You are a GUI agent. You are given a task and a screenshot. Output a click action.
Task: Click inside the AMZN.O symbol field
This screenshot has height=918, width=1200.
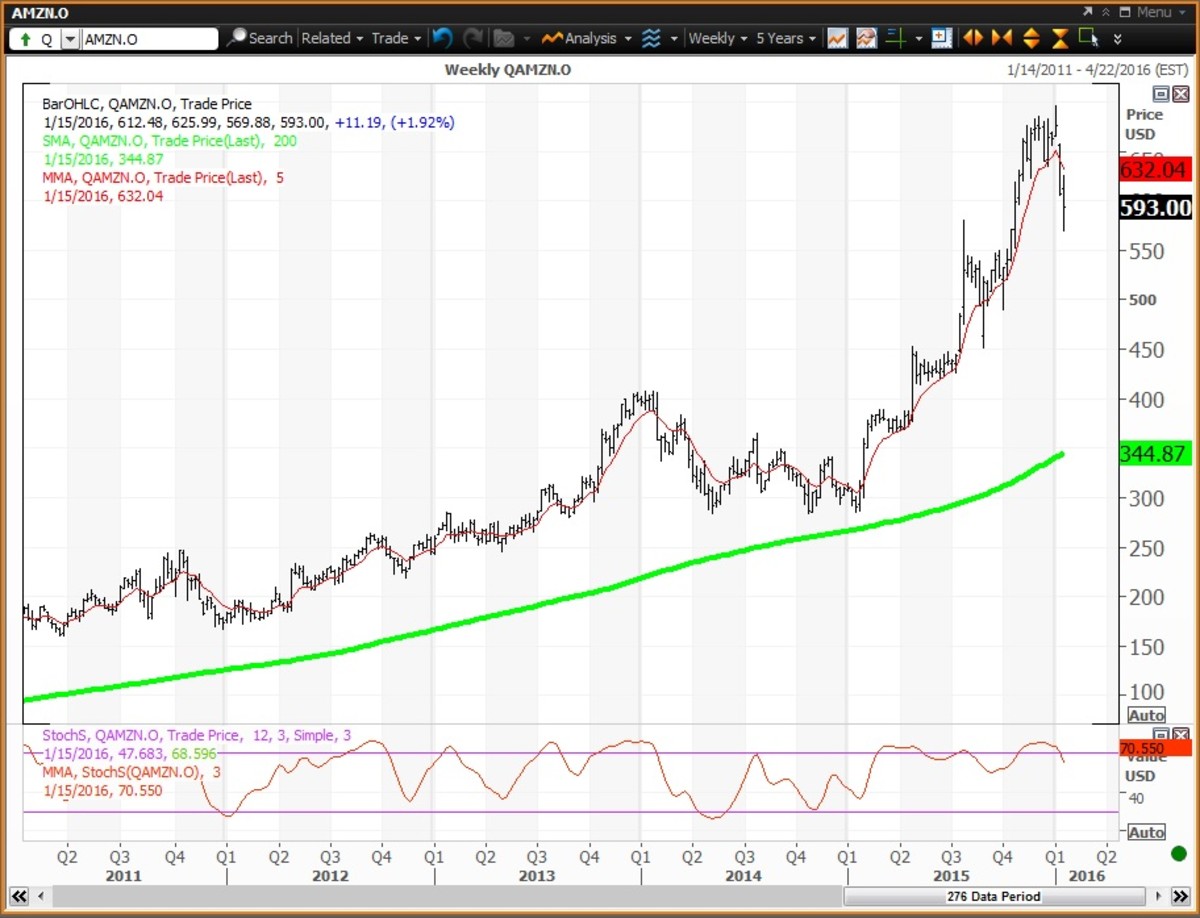(x=150, y=38)
